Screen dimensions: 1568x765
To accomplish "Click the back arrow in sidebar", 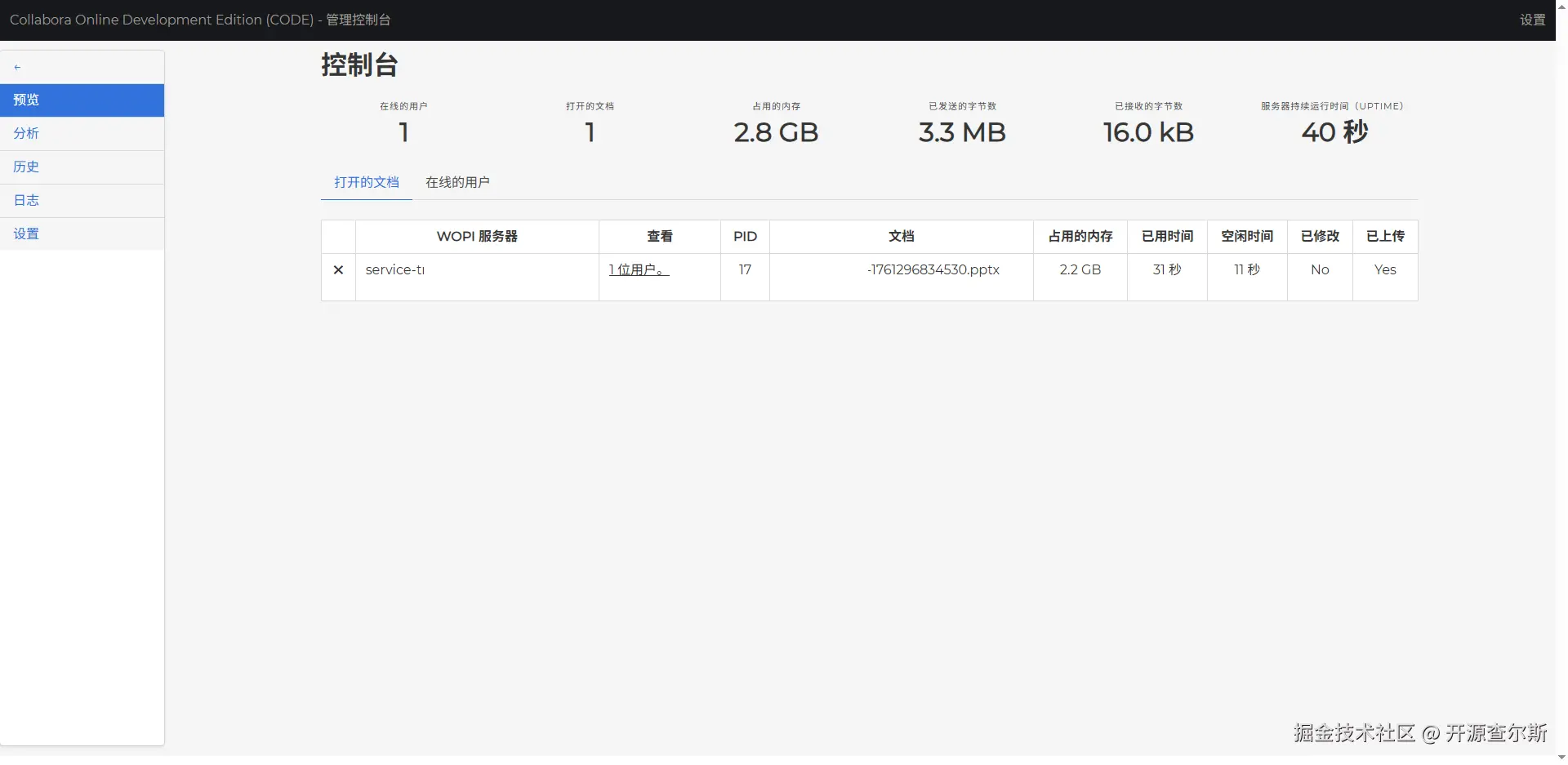I will pyautogui.click(x=17, y=68).
